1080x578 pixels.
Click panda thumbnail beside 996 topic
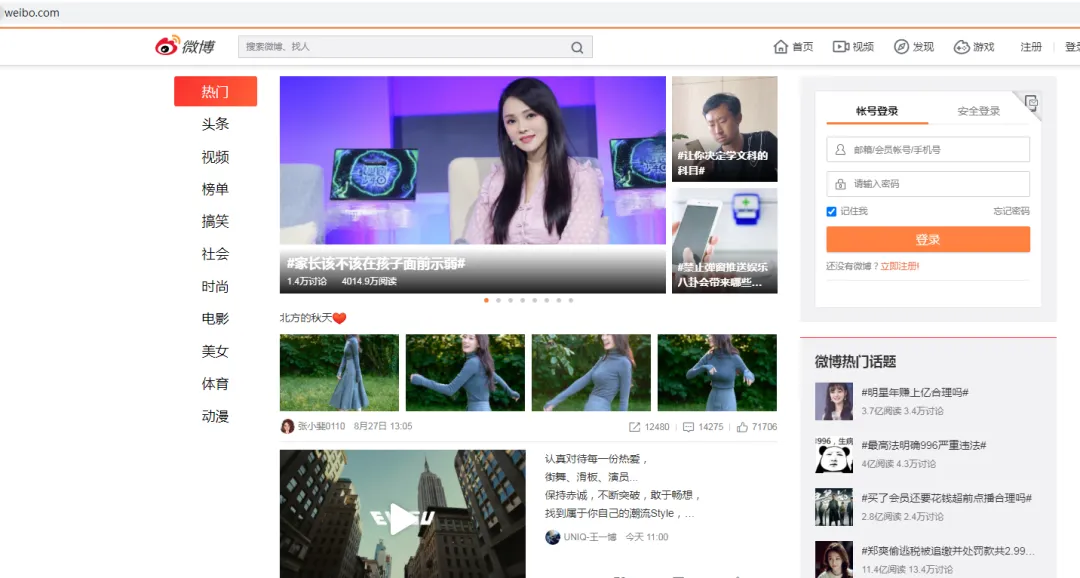click(833, 454)
